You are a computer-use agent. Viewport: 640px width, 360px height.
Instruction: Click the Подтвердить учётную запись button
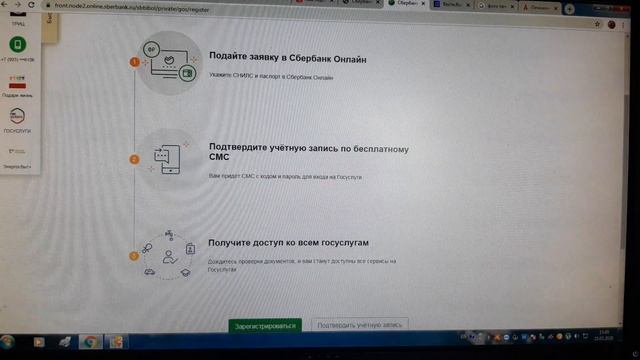pyautogui.click(x=360, y=325)
